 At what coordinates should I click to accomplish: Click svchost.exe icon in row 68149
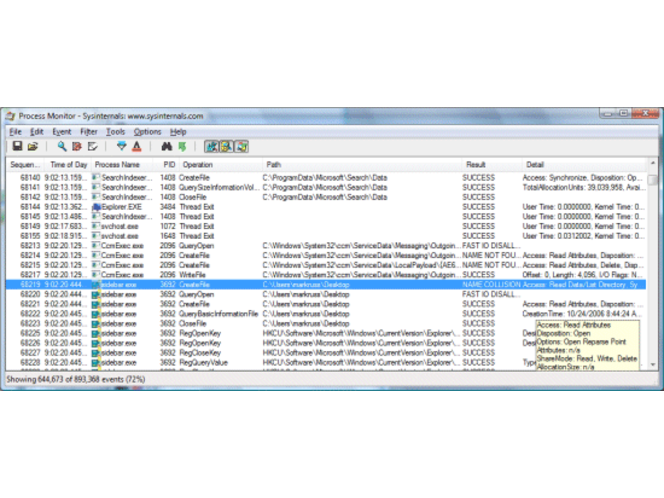coord(97,227)
